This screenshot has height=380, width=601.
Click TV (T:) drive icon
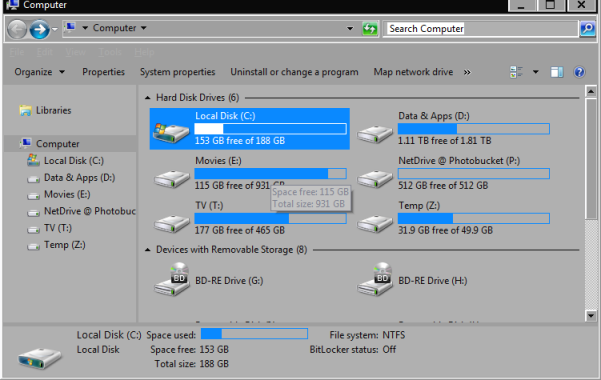(x=171, y=224)
